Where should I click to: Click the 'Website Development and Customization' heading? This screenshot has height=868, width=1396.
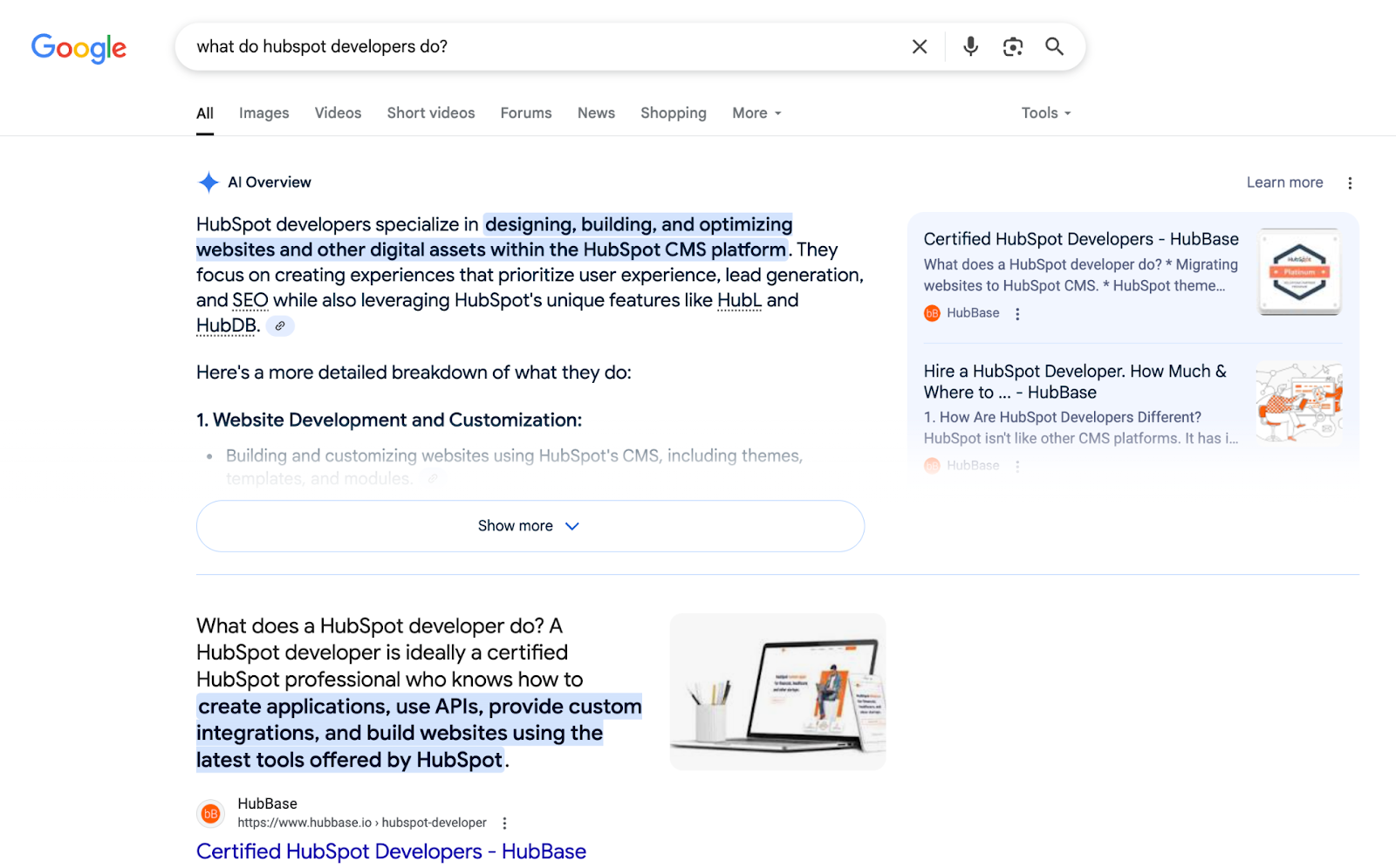(x=389, y=420)
